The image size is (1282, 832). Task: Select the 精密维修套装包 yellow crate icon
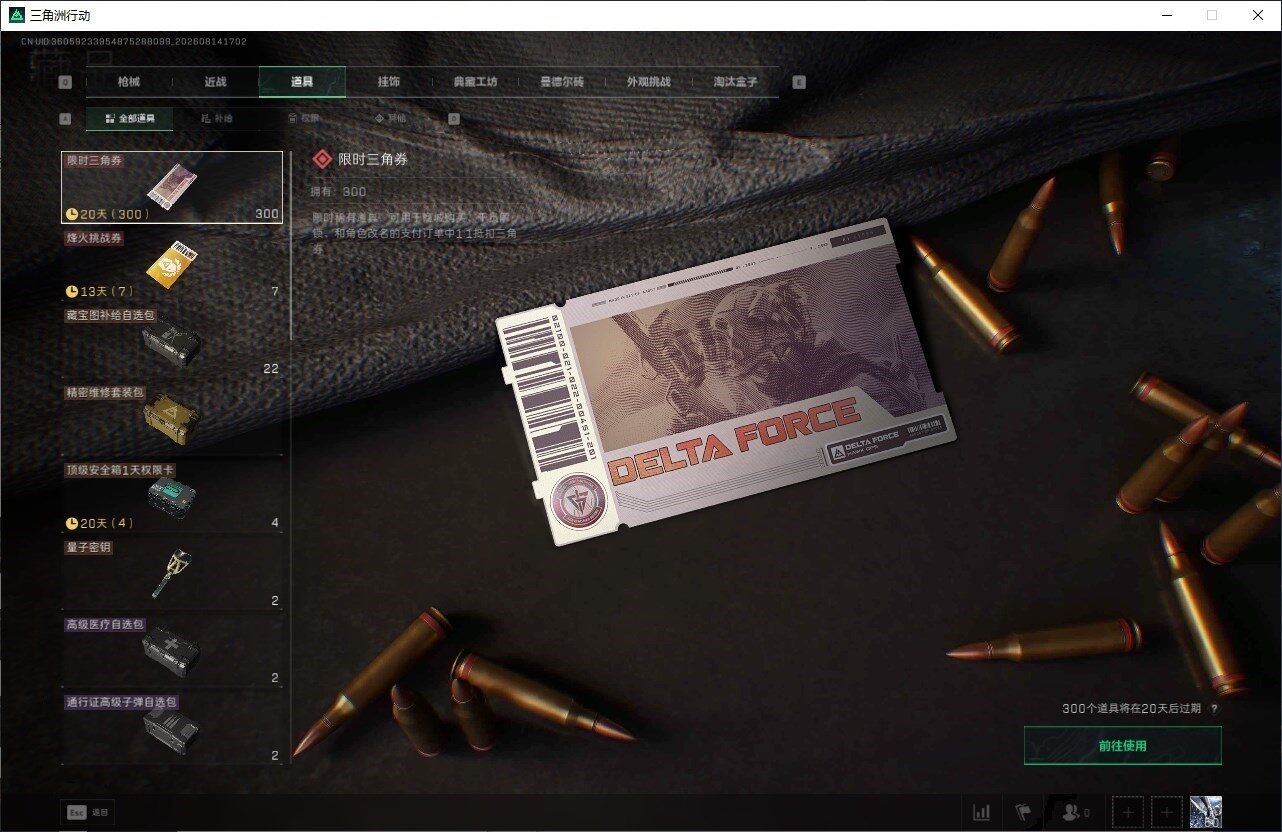coord(172,419)
